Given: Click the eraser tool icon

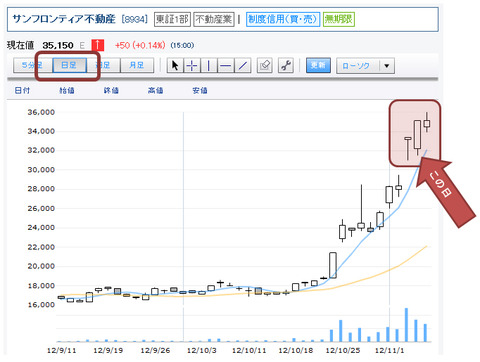Looking at the screenshot, I should click(x=265, y=65).
